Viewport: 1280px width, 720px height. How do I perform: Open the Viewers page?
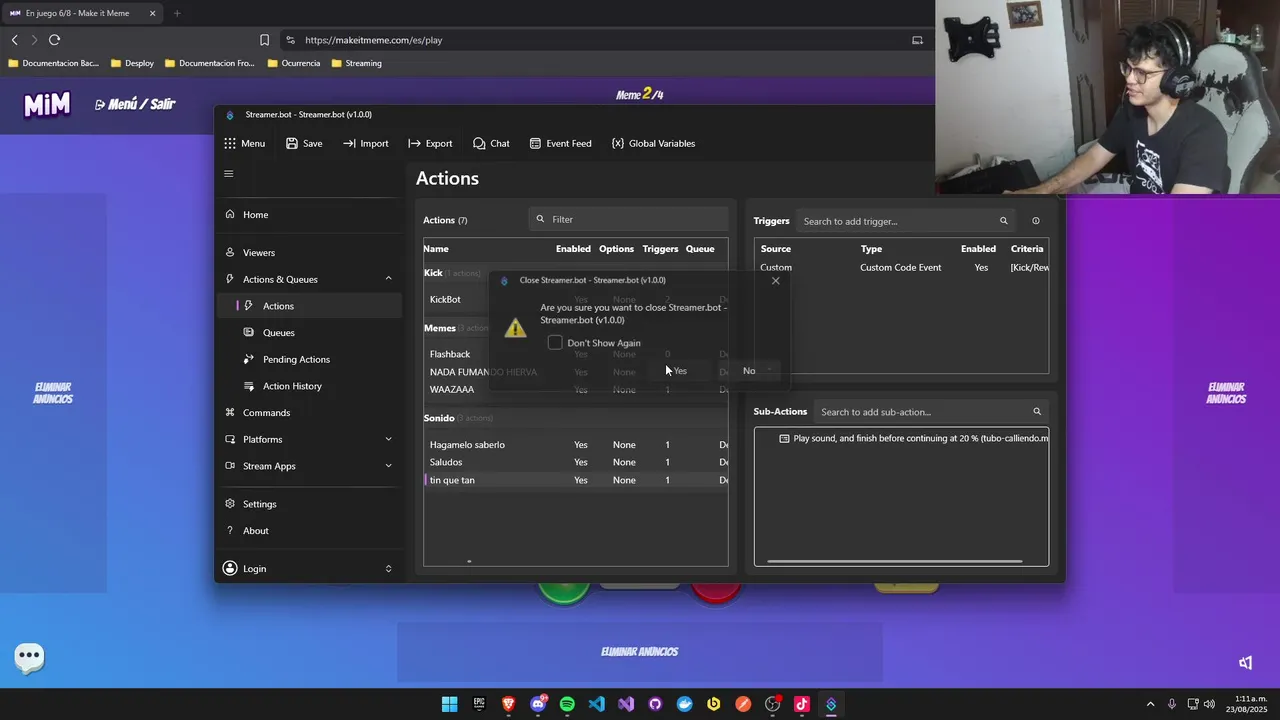(x=309, y=252)
